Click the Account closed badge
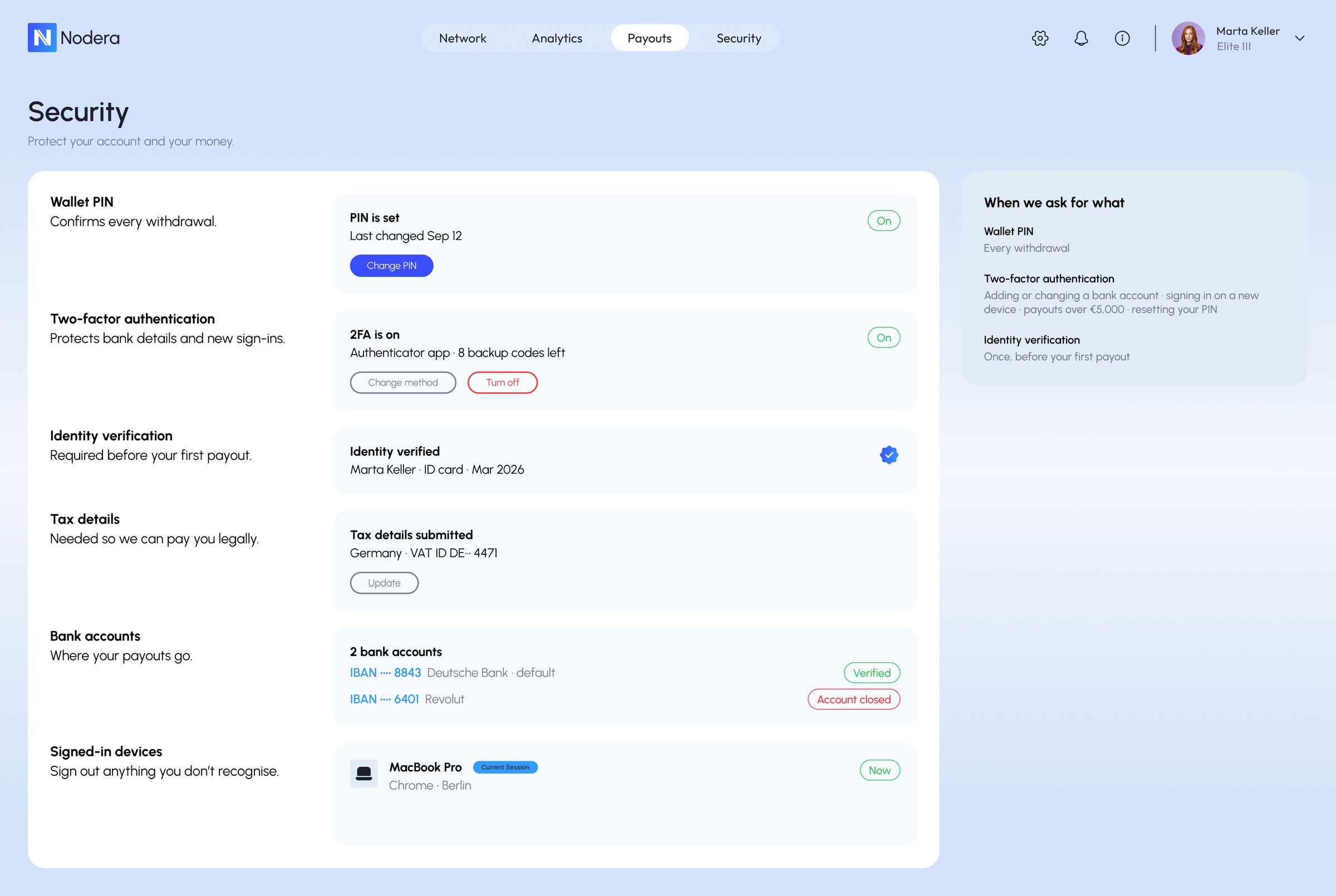 [x=854, y=700]
